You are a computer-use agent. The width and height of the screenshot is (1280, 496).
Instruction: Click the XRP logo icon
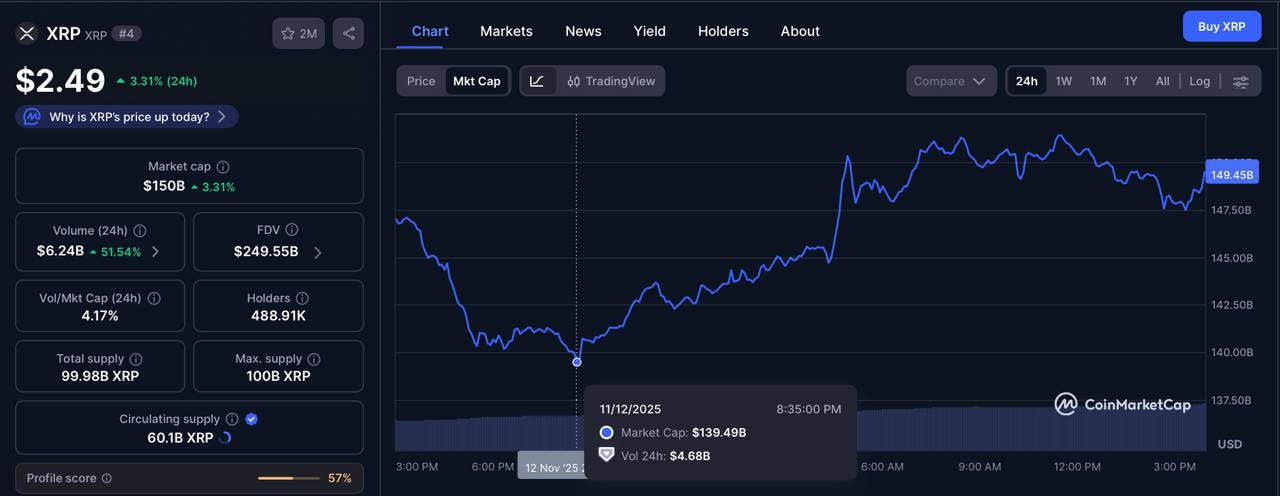click(27, 33)
